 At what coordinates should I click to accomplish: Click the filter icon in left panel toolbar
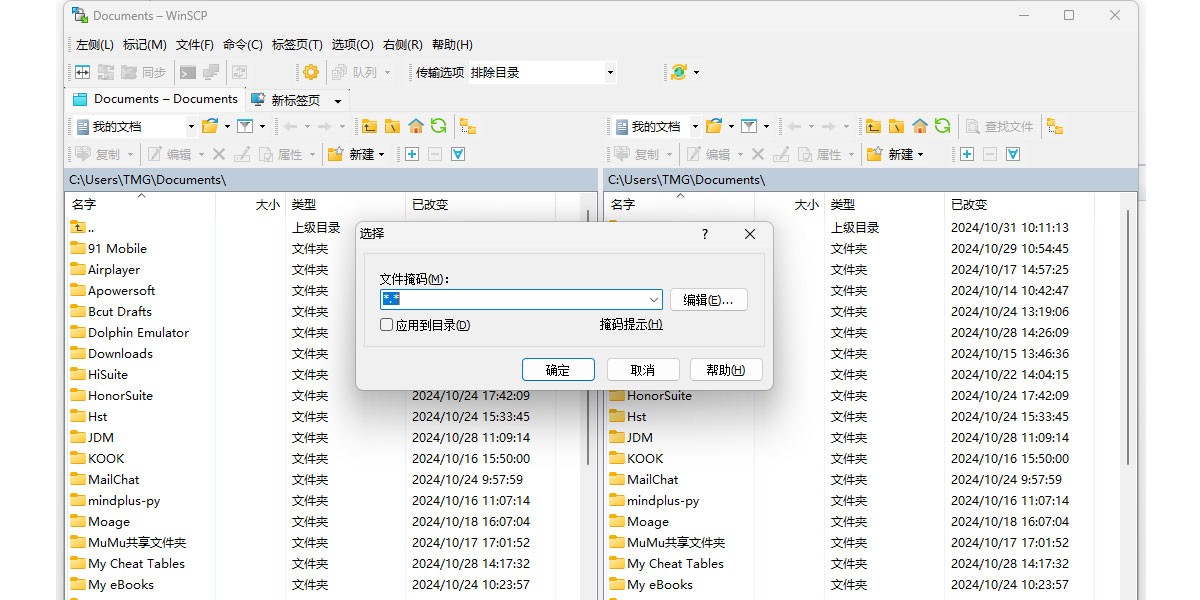[x=243, y=126]
